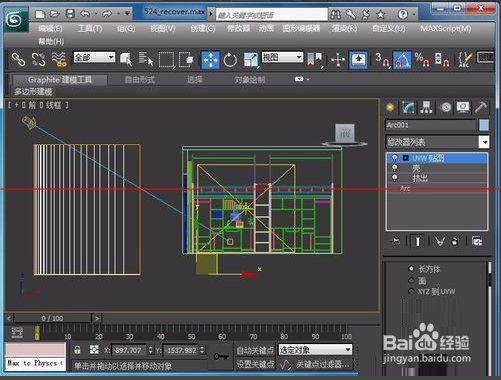This screenshot has width=501, height=380.
Task: Activate the Select Object tool
Action: (x=126, y=60)
